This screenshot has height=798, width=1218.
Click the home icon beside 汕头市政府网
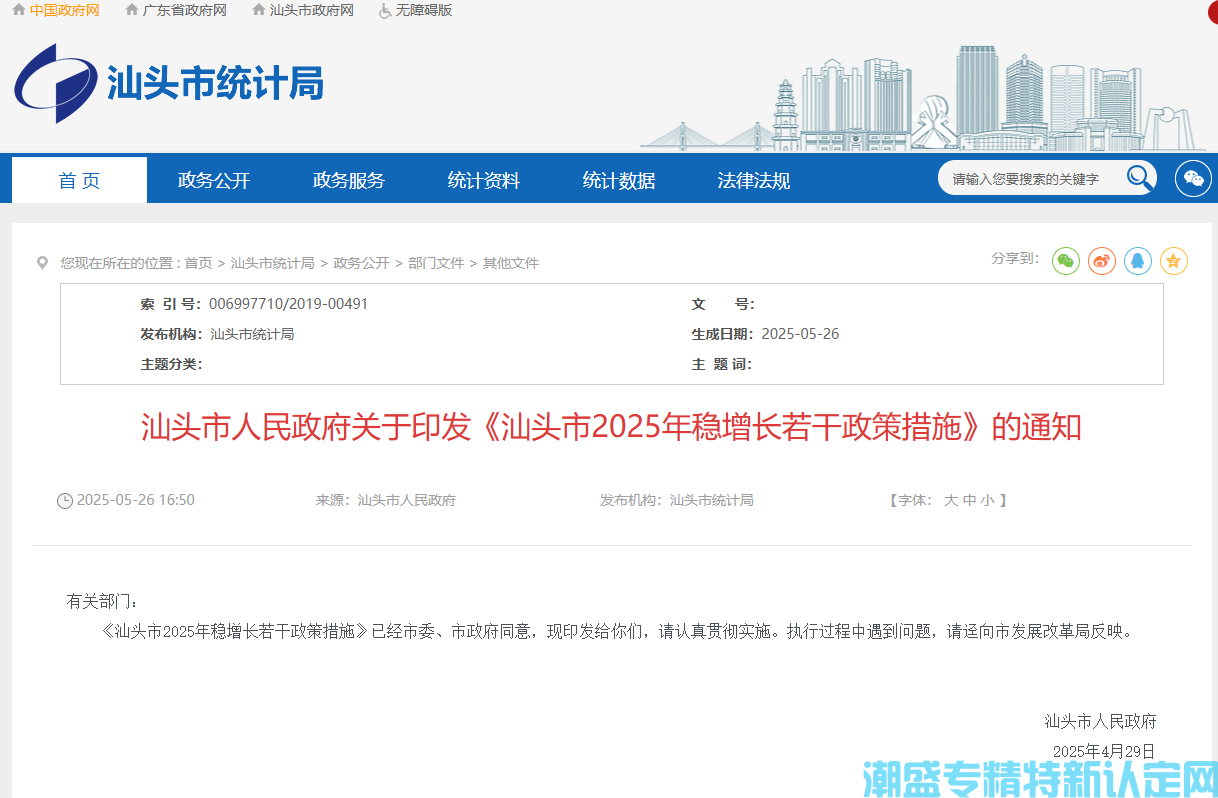[x=259, y=10]
